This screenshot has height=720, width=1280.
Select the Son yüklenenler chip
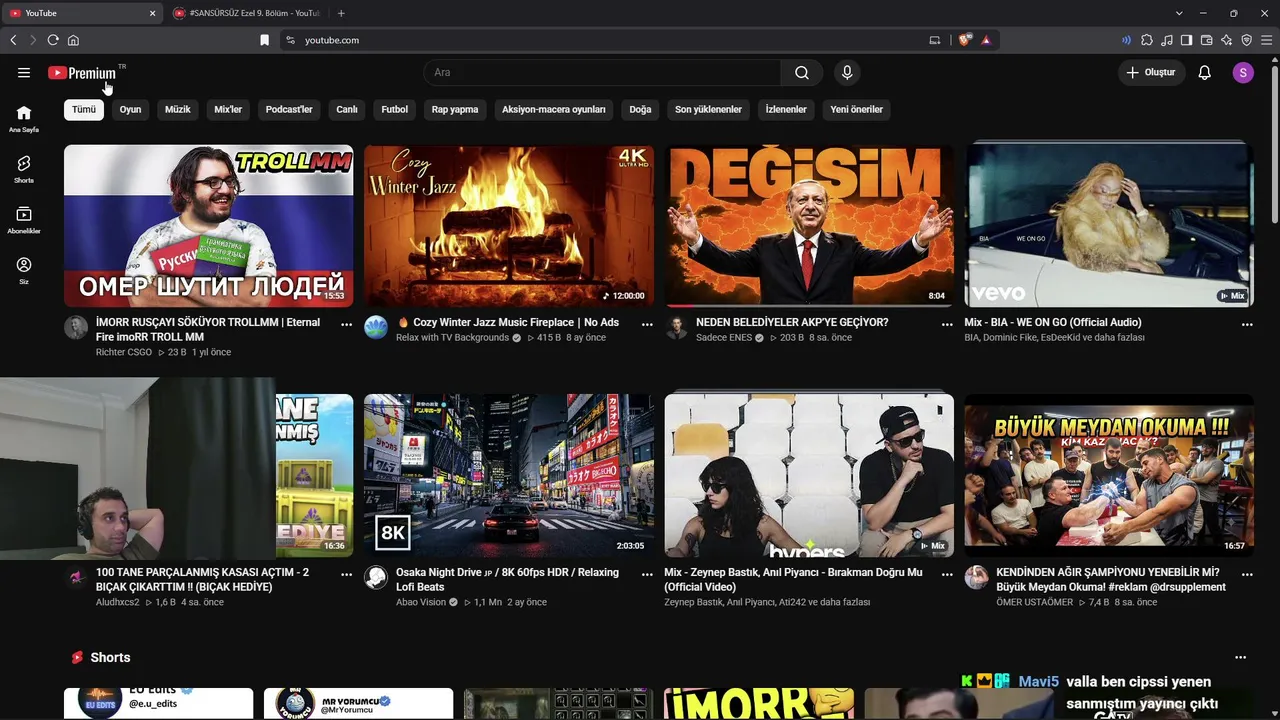coord(708,109)
